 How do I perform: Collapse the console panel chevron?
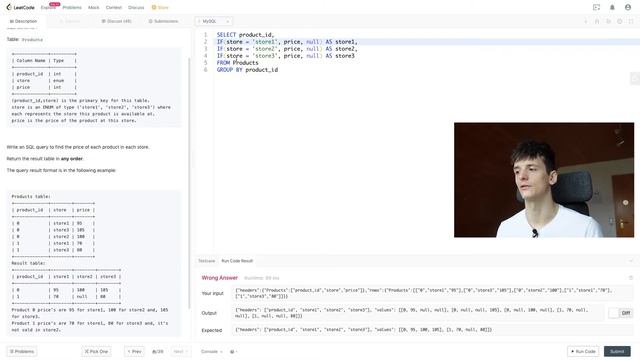click(631, 261)
